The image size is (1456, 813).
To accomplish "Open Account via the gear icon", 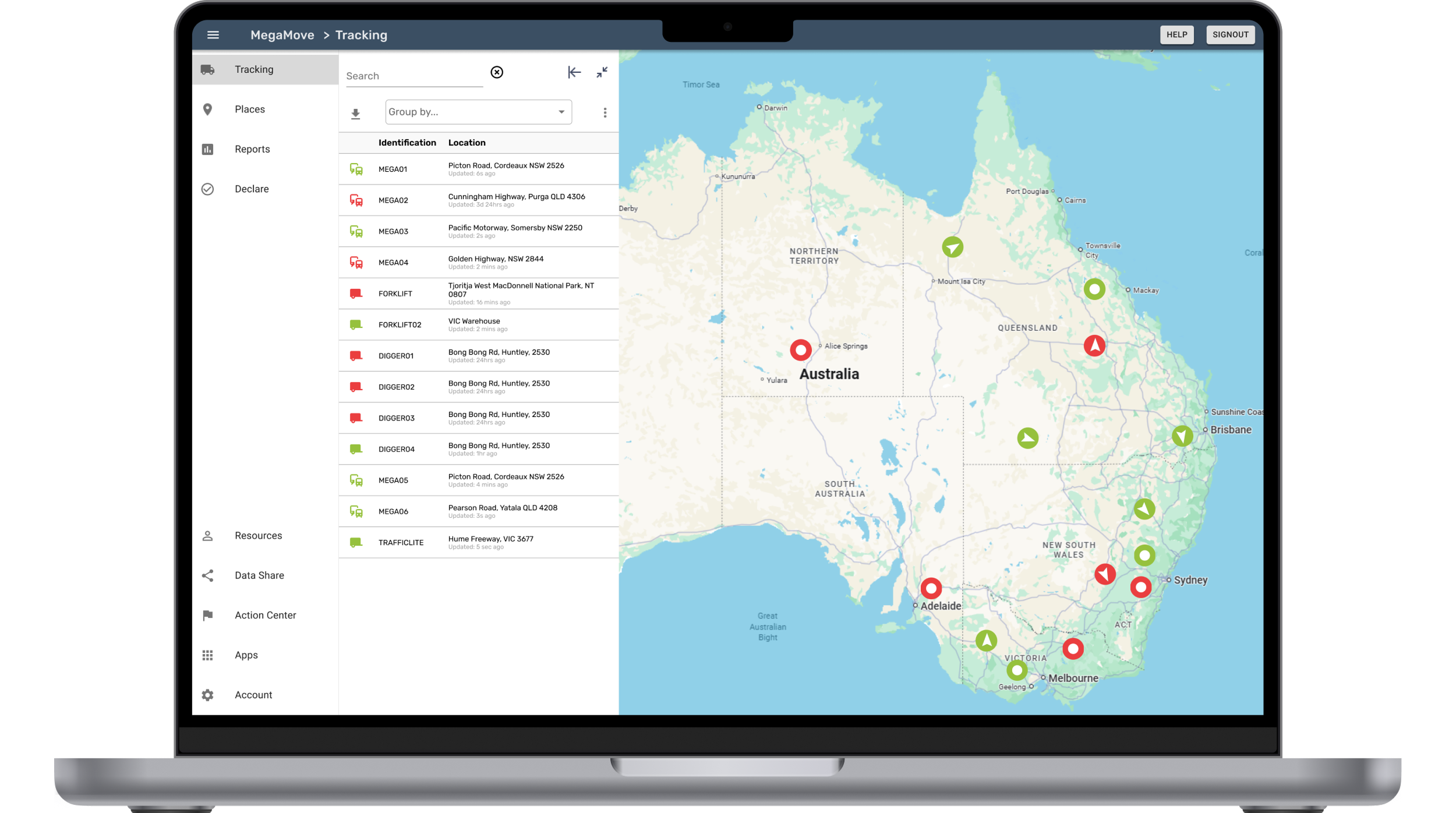I will (x=207, y=694).
